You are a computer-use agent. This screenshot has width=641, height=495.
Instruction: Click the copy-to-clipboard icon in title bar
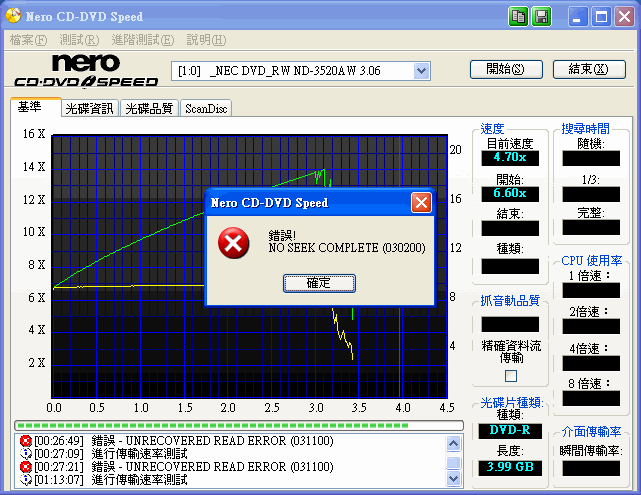519,17
